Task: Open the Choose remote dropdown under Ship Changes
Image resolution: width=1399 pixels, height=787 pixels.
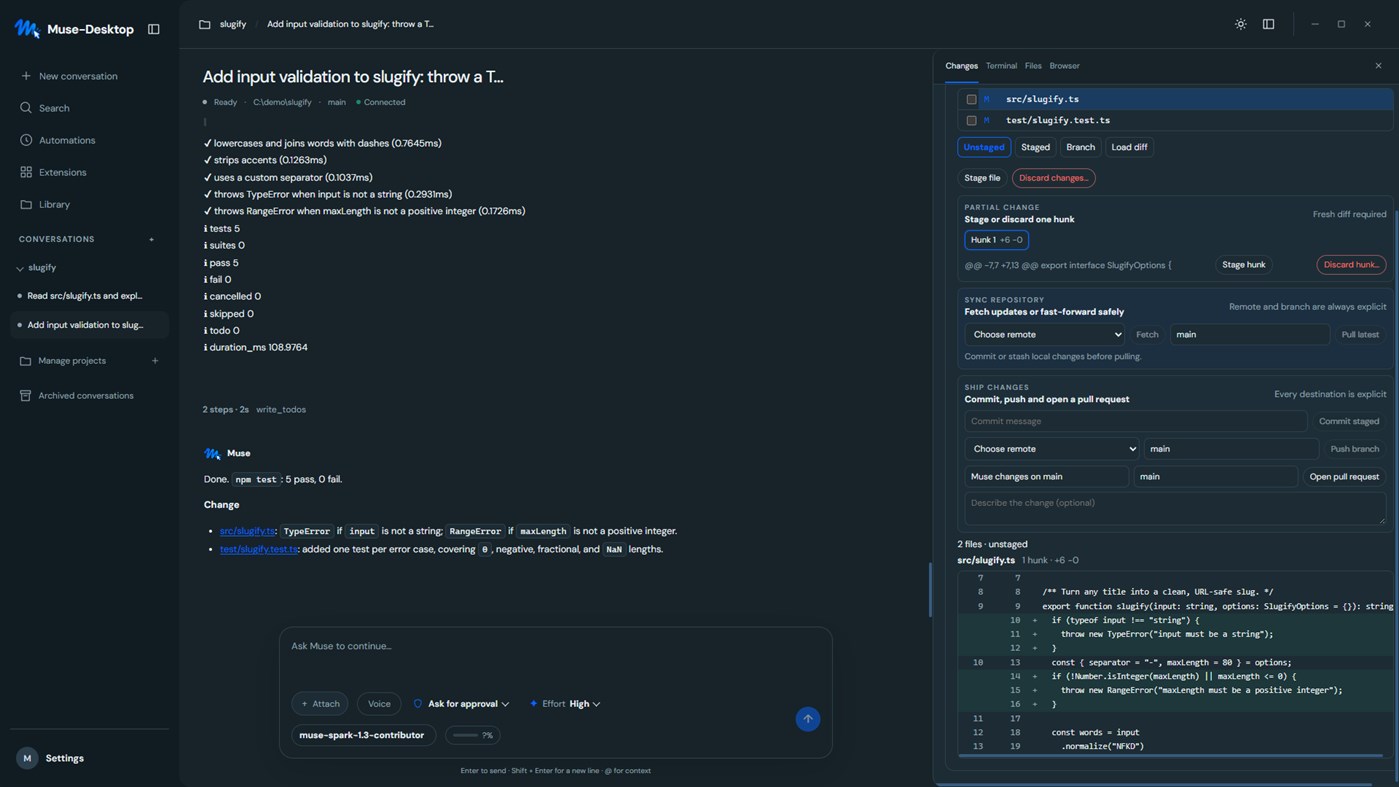Action: point(1052,449)
